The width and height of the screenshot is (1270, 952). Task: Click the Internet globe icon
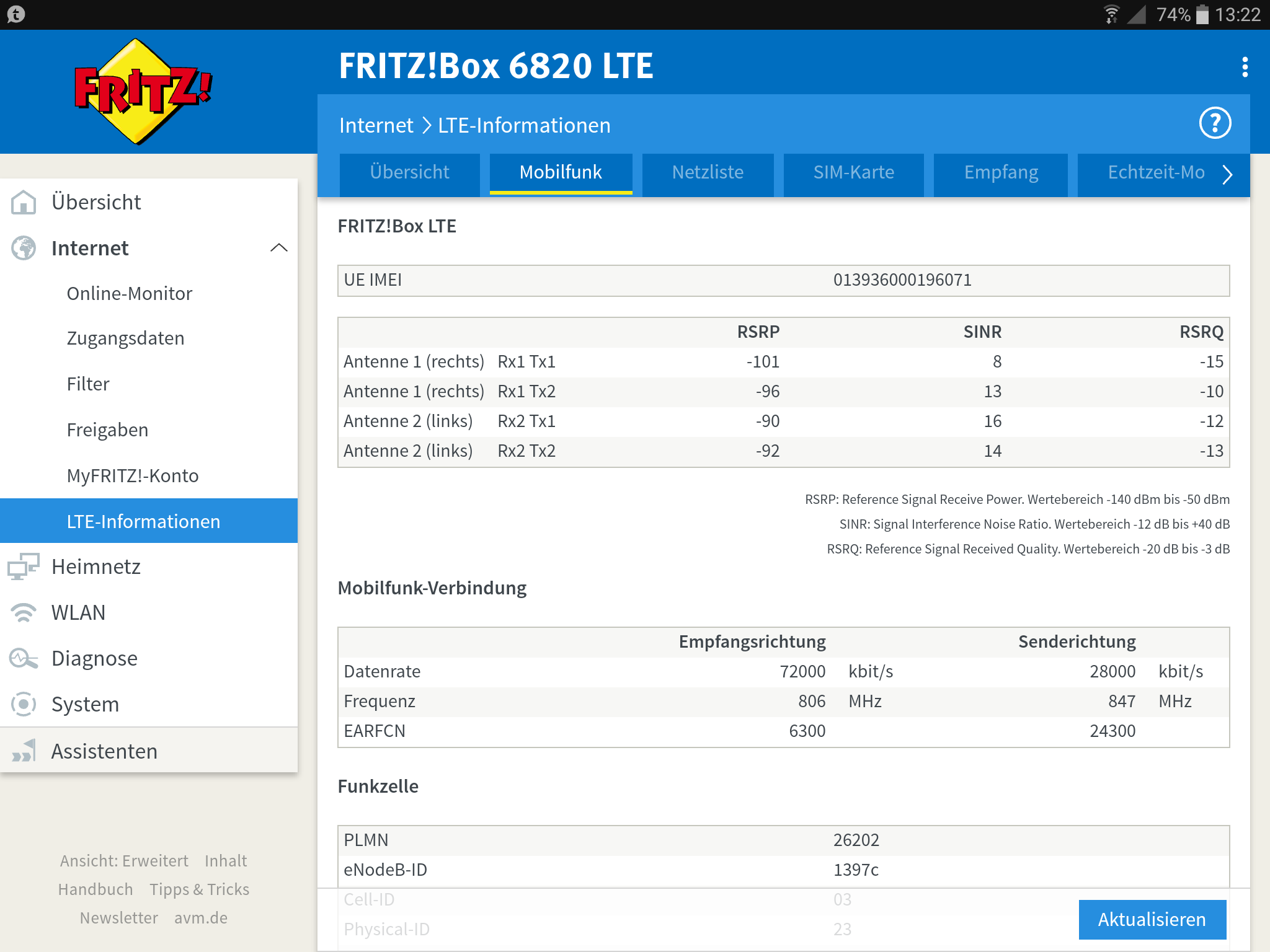(x=24, y=248)
